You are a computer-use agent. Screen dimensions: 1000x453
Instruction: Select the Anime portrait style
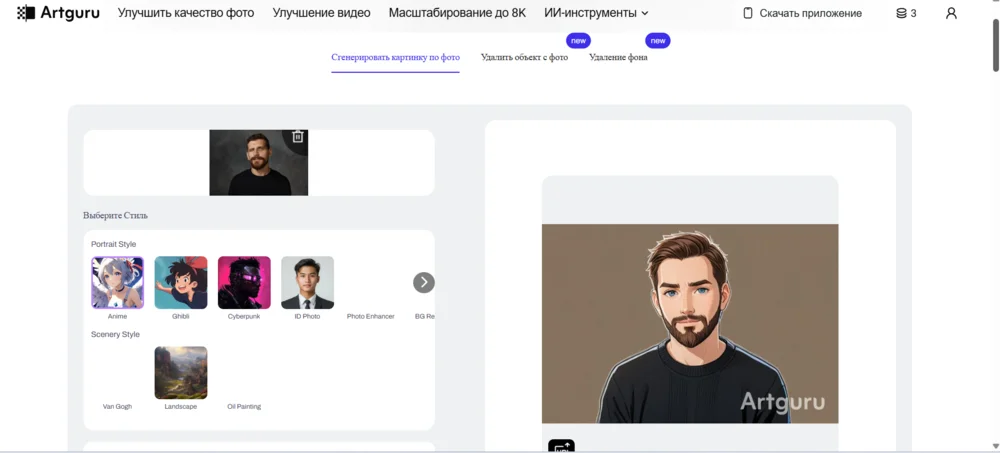(x=117, y=283)
